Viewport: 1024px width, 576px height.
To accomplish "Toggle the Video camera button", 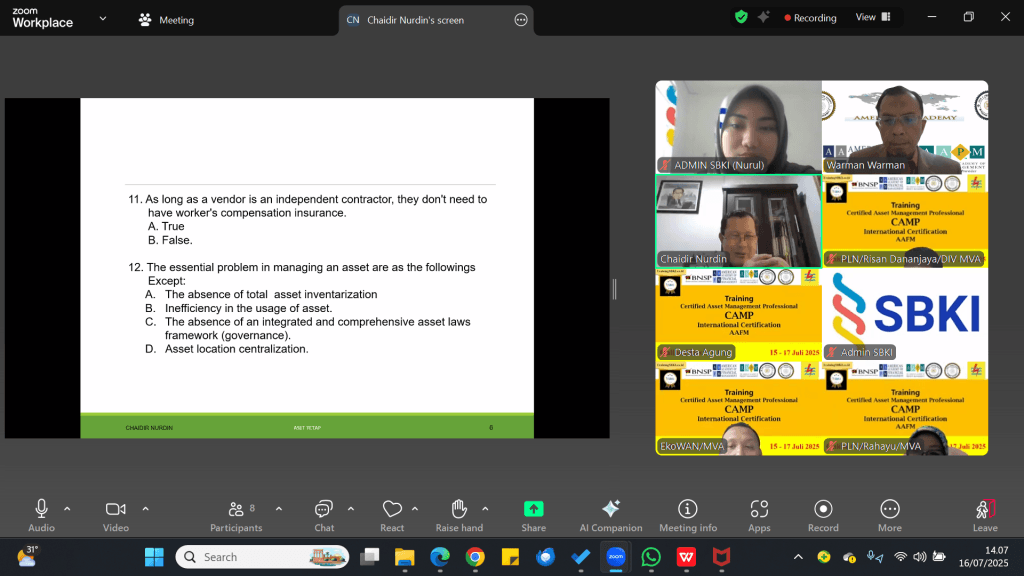I will (x=116, y=515).
